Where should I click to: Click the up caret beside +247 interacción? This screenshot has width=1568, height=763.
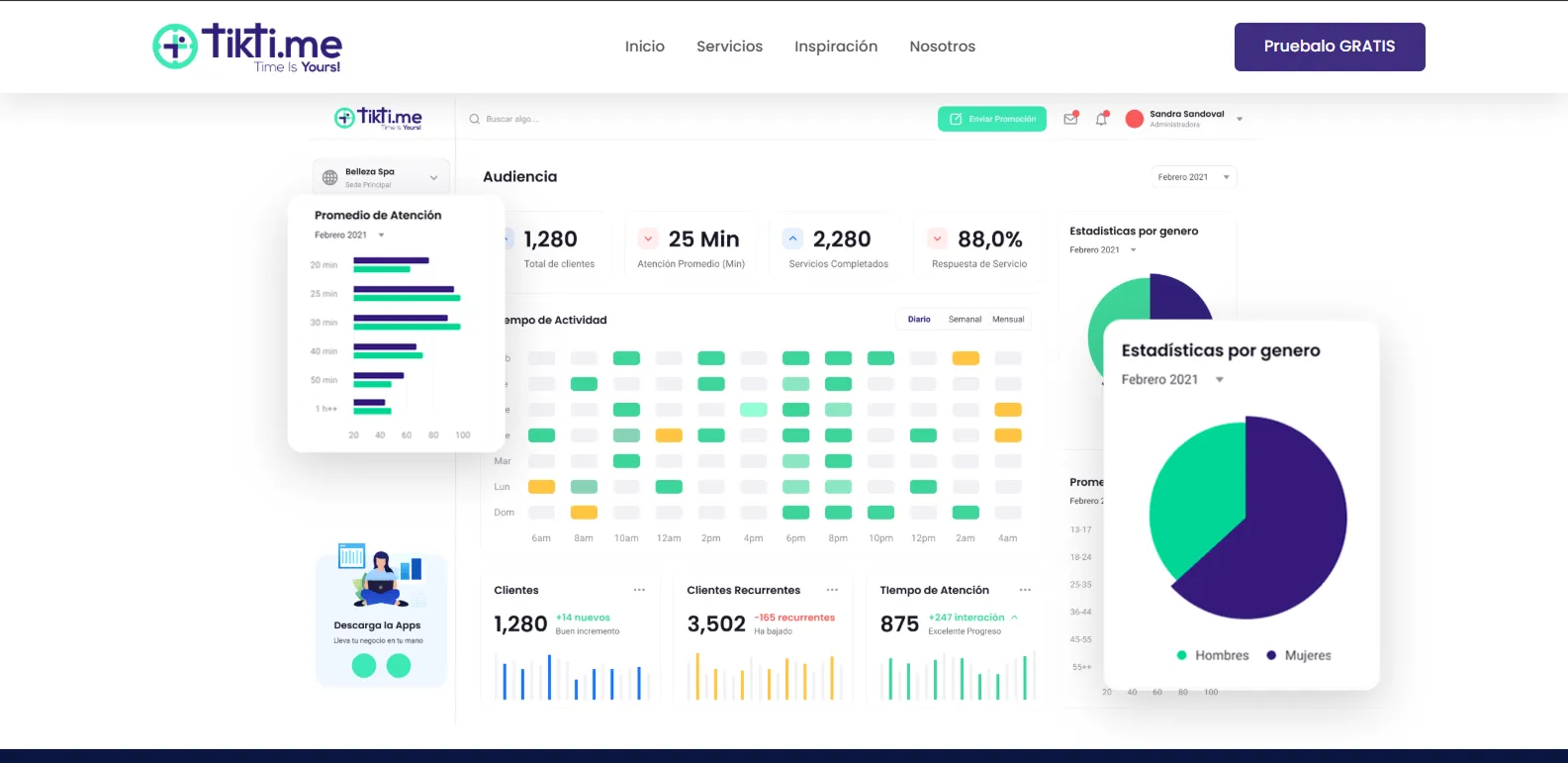[x=1014, y=618]
